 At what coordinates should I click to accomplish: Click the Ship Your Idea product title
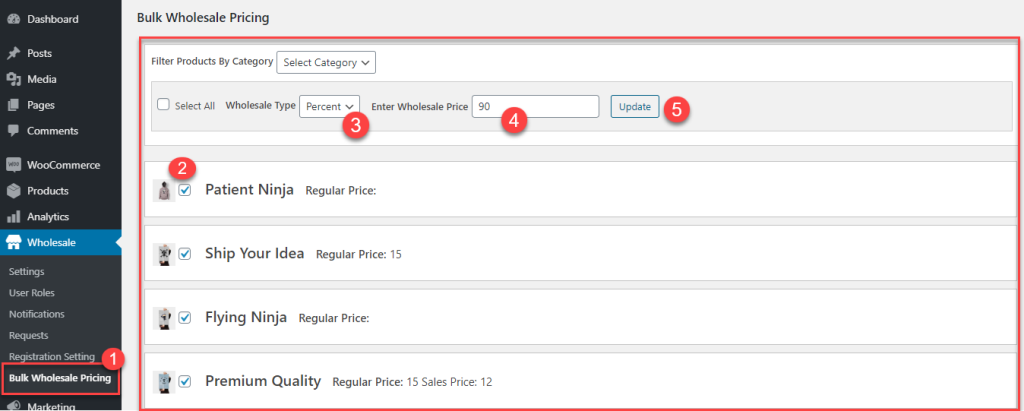(255, 254)
